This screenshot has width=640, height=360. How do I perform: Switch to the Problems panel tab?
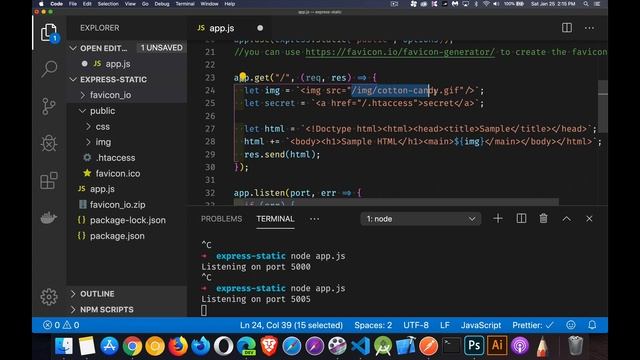[221, 219]
